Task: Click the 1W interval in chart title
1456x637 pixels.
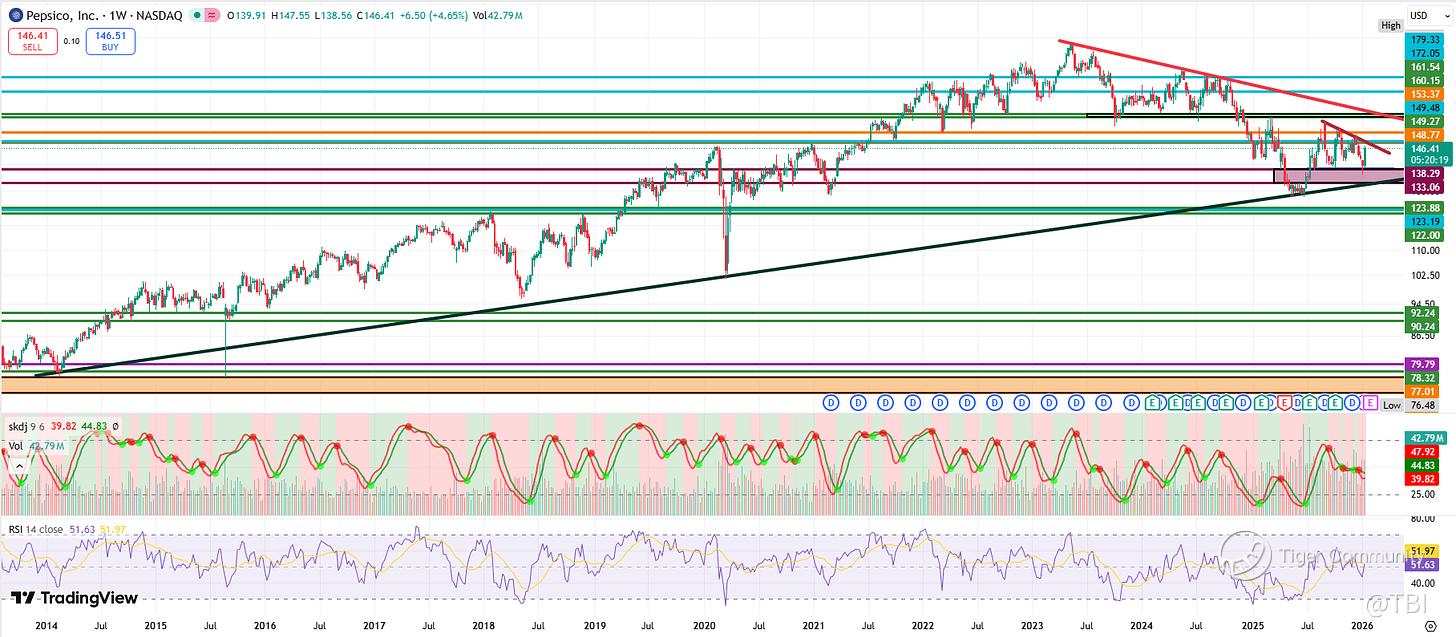Action: click(x=117, y=15)
